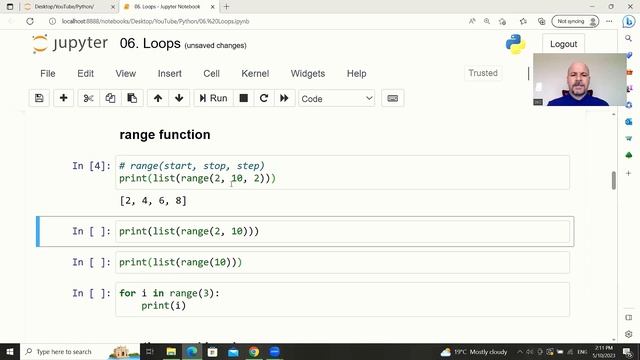Click the taskbar search box
Screen dimensions: 640x360
(x=80, y=352)
